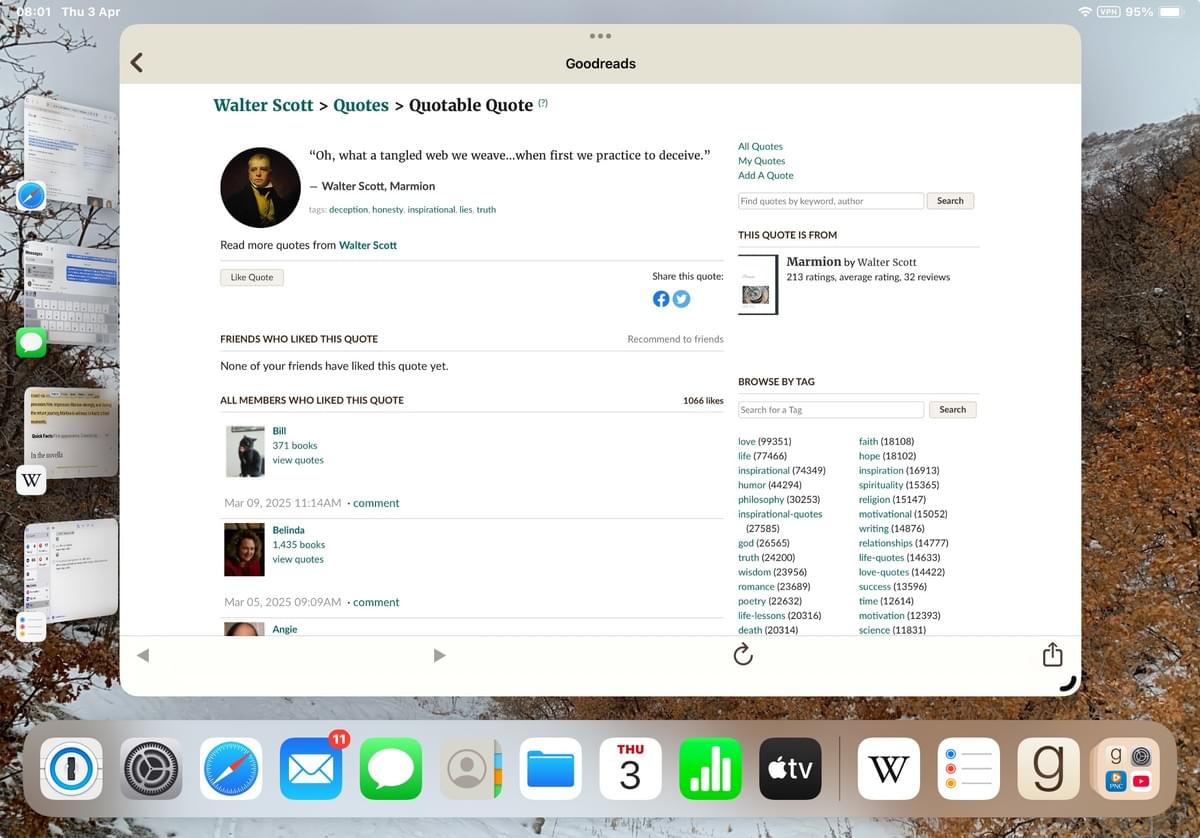Viewport: 1200px width, 838px height.
Task: Open Bill's cat profile photo
Action: coord(245,451)
